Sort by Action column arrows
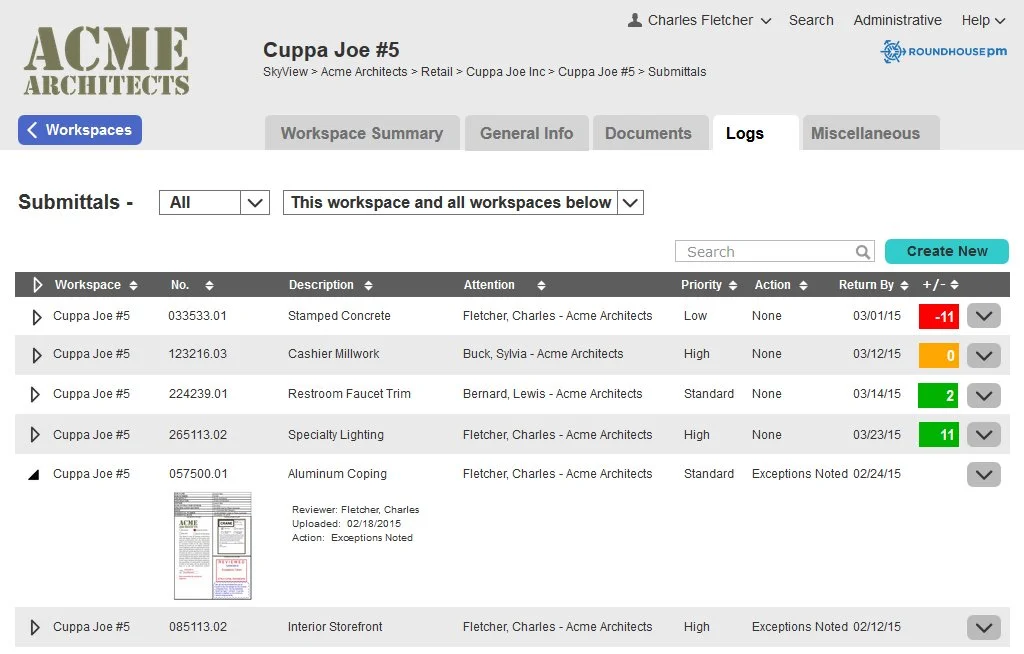The image size is (1024, 654). point(803,286)
